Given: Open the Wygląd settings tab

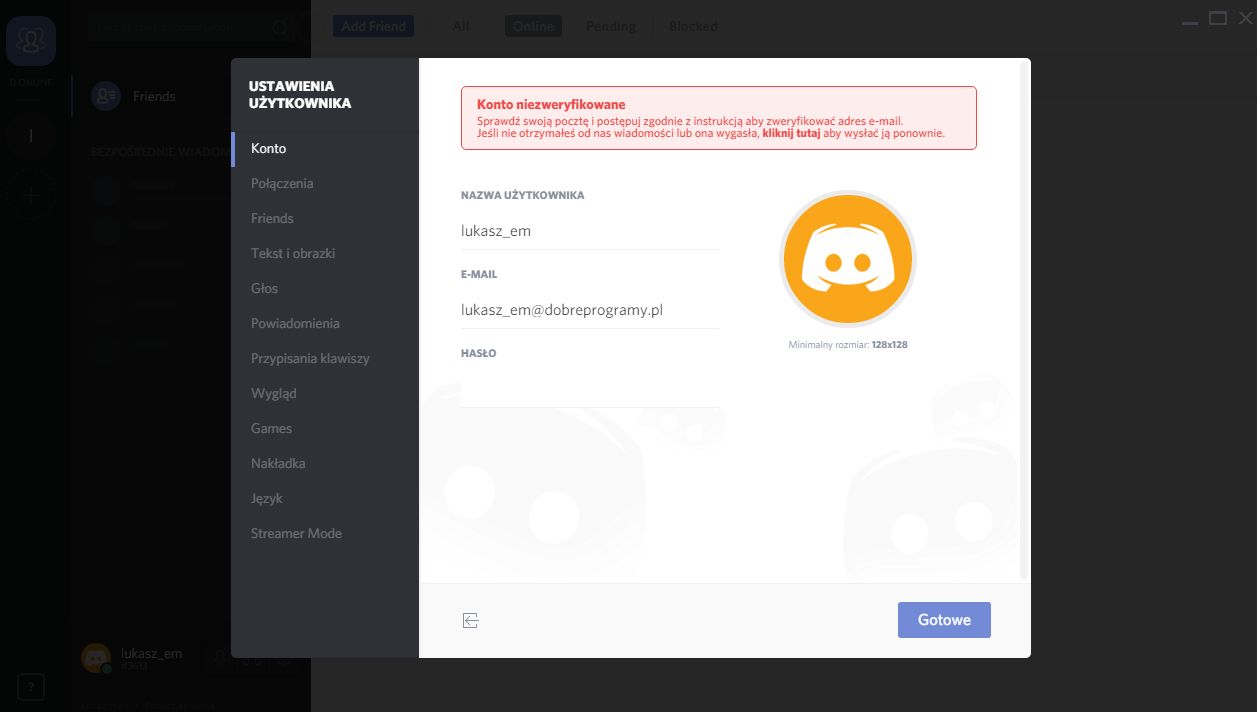Looking at the screenshot, I should click(325, 393).
